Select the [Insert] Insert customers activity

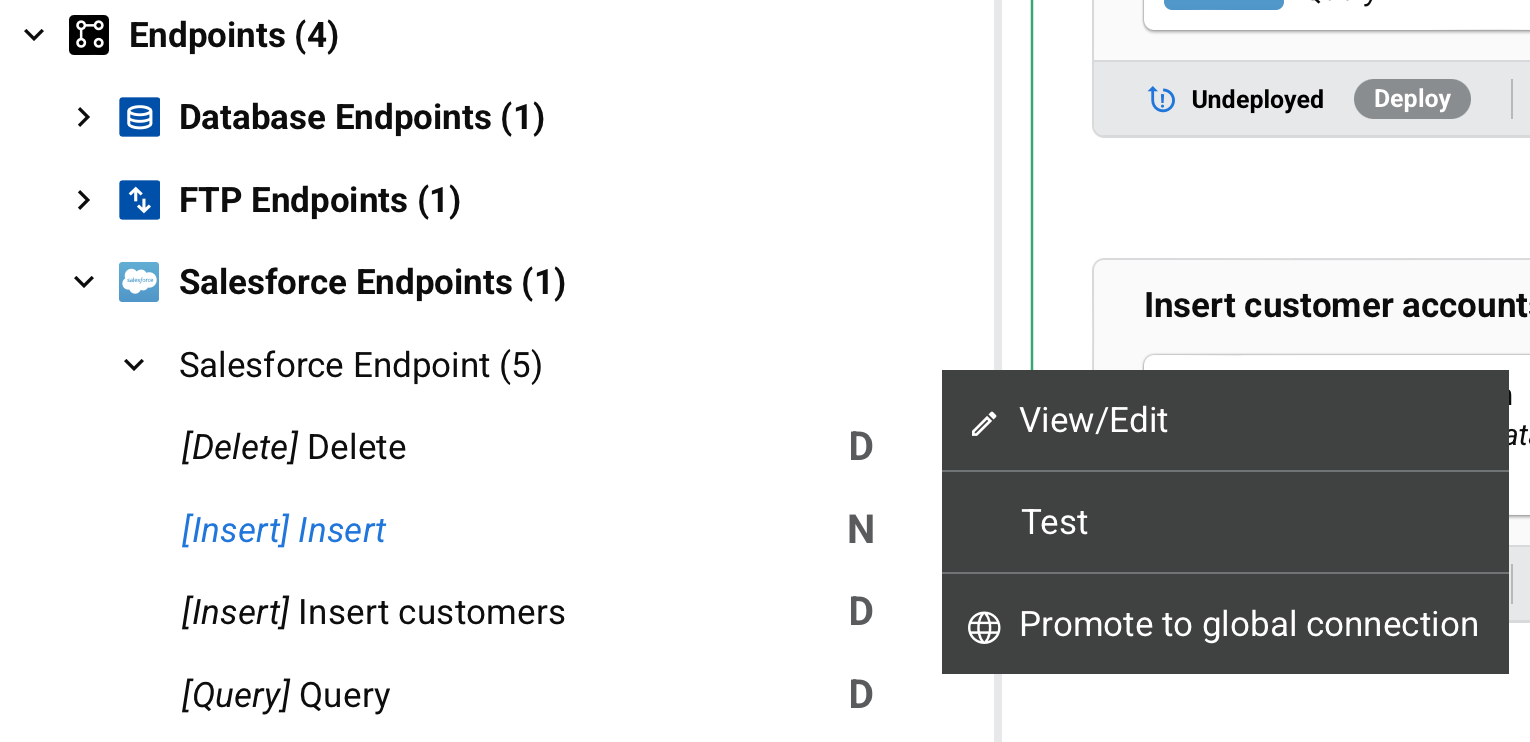point(372,611)
